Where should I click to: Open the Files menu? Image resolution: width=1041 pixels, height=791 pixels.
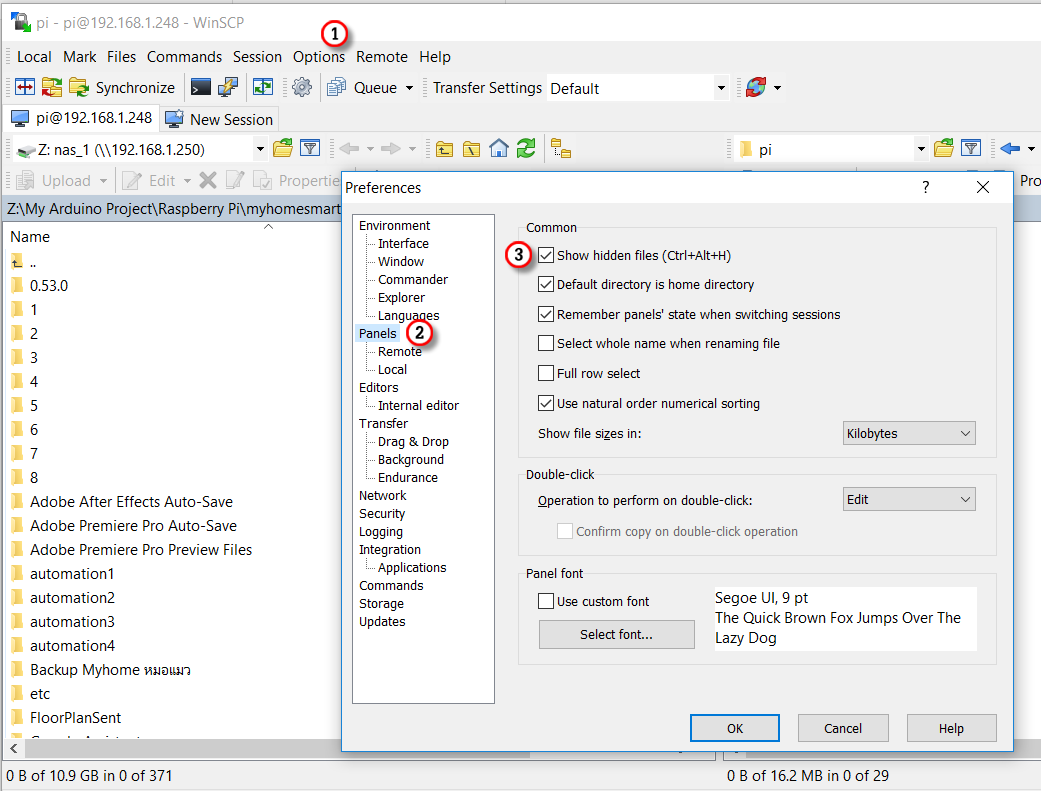click(x=121, y=57)
